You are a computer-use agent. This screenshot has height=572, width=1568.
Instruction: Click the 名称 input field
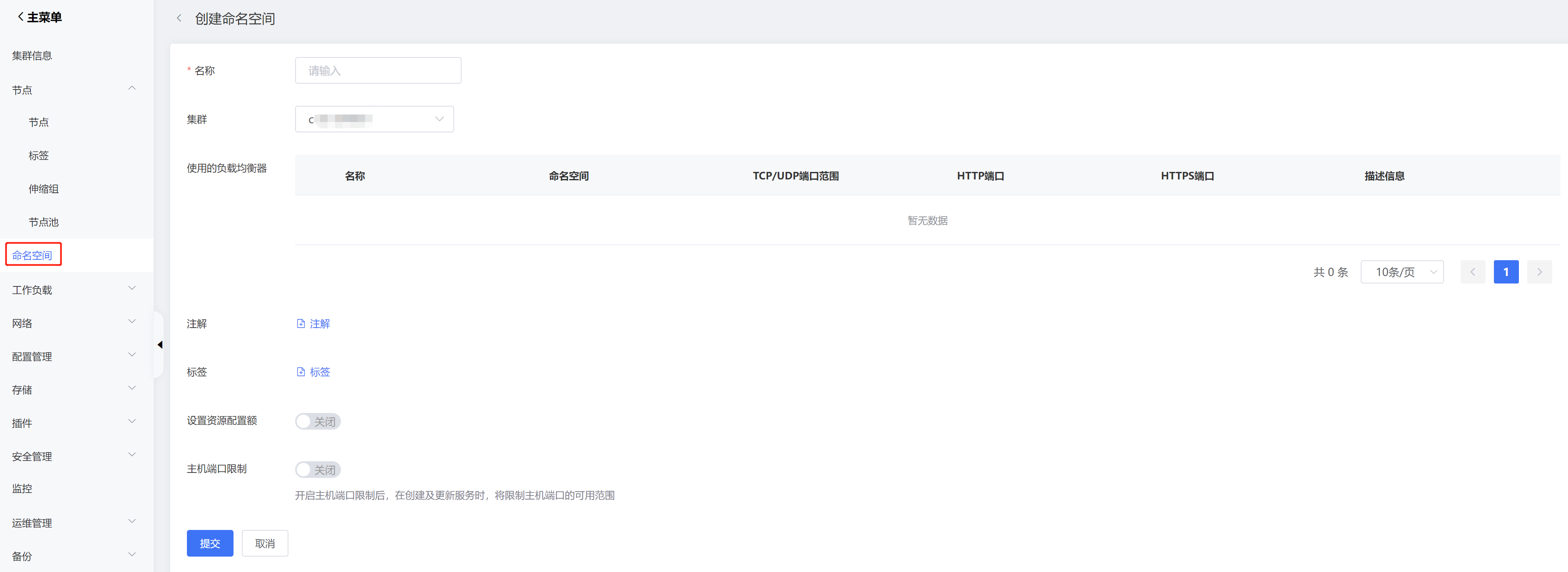click(x=378, y=71)
